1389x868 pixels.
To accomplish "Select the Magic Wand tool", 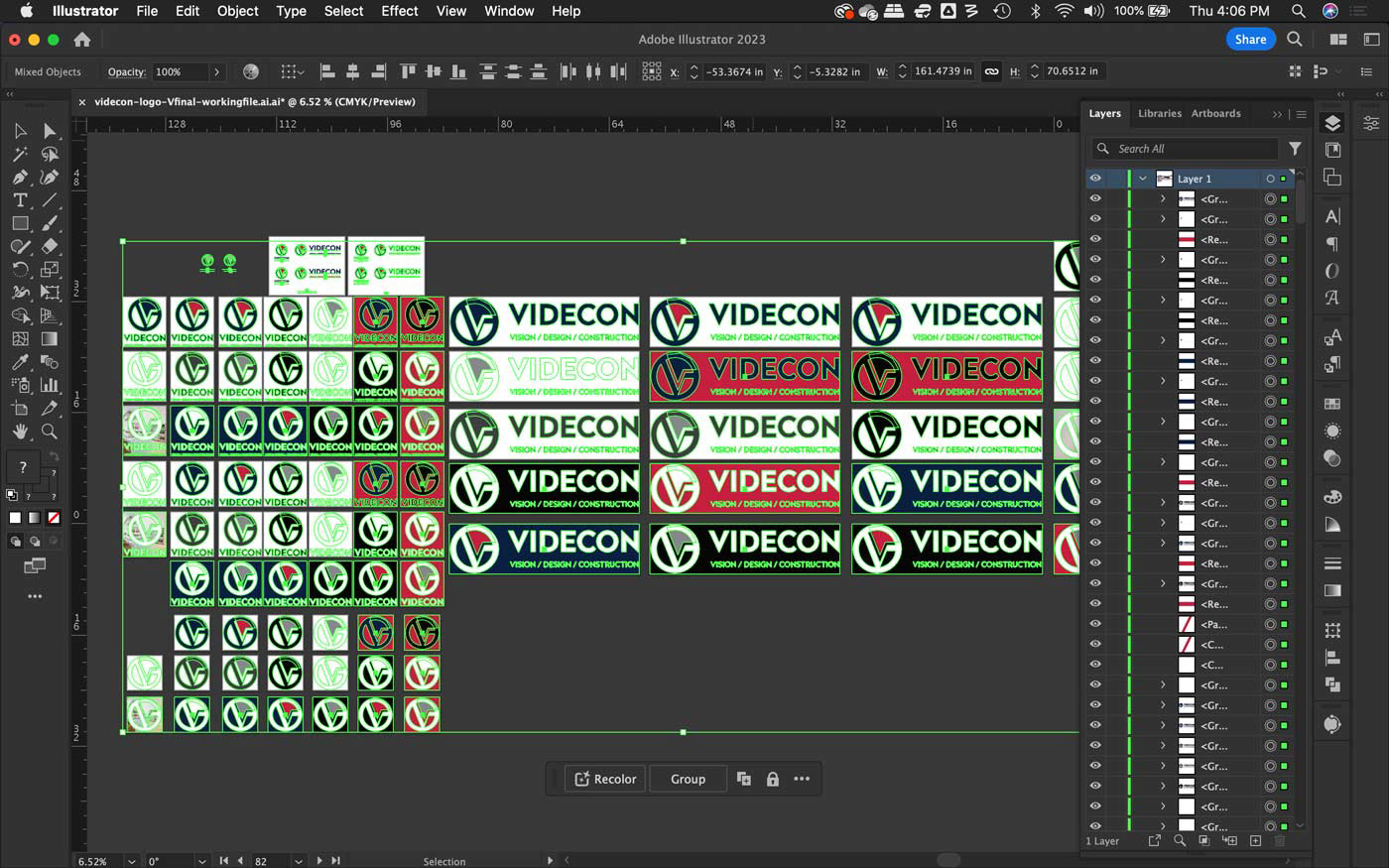I will 20,154.
